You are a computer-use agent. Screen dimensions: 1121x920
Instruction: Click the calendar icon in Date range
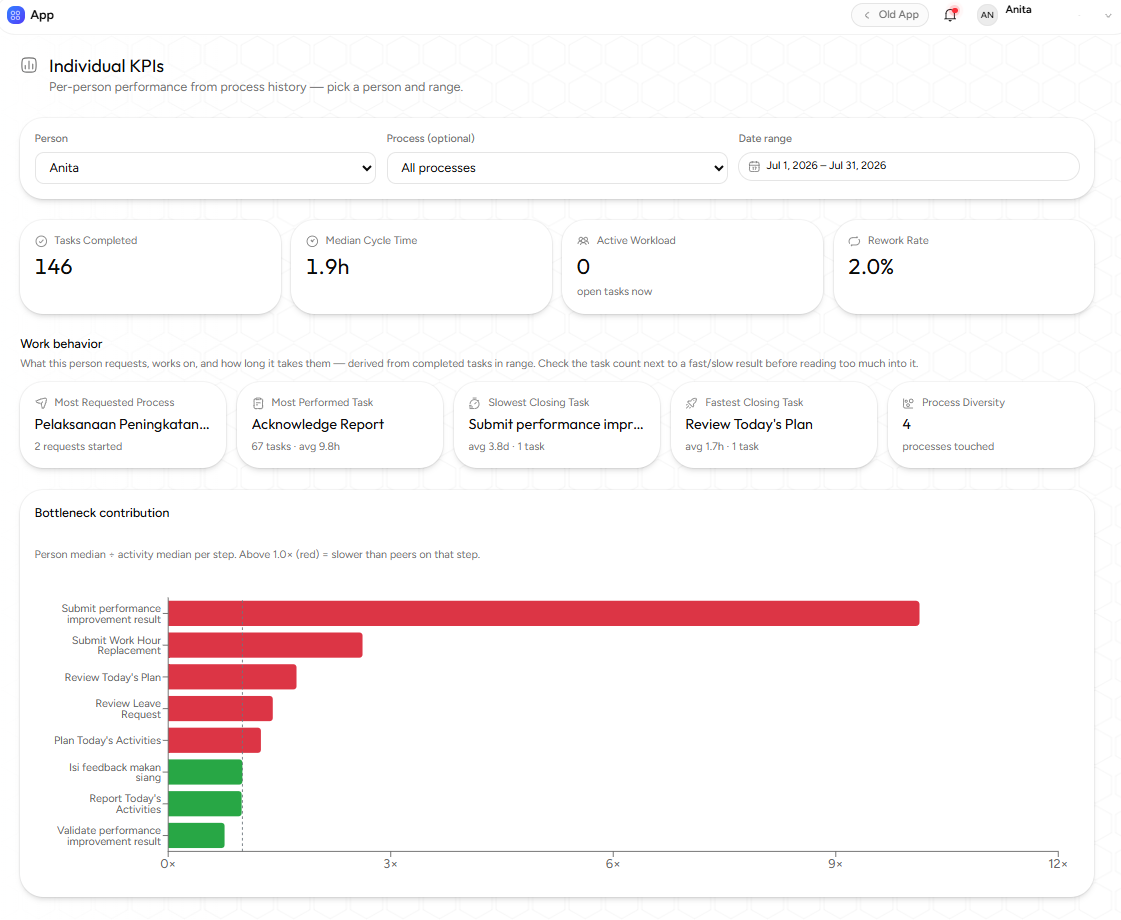tap(754, 167)
